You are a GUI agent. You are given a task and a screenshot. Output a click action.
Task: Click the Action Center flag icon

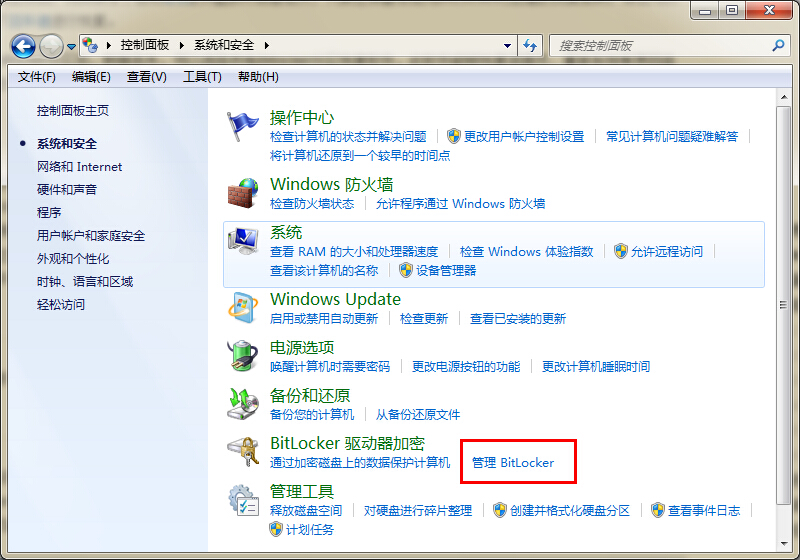242,126
